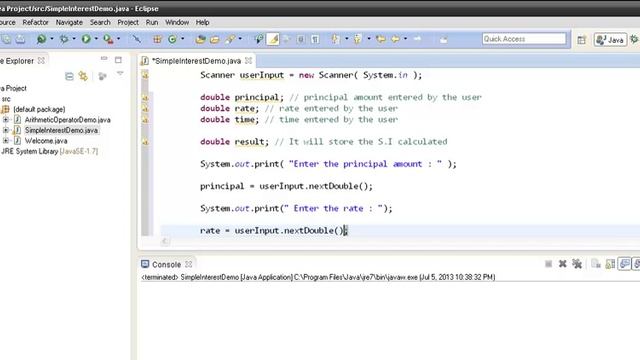640x360 pixels.
Task: Click Remove All Terminated Launches icon
Action: pyautogui.click(x=577, y=264)
